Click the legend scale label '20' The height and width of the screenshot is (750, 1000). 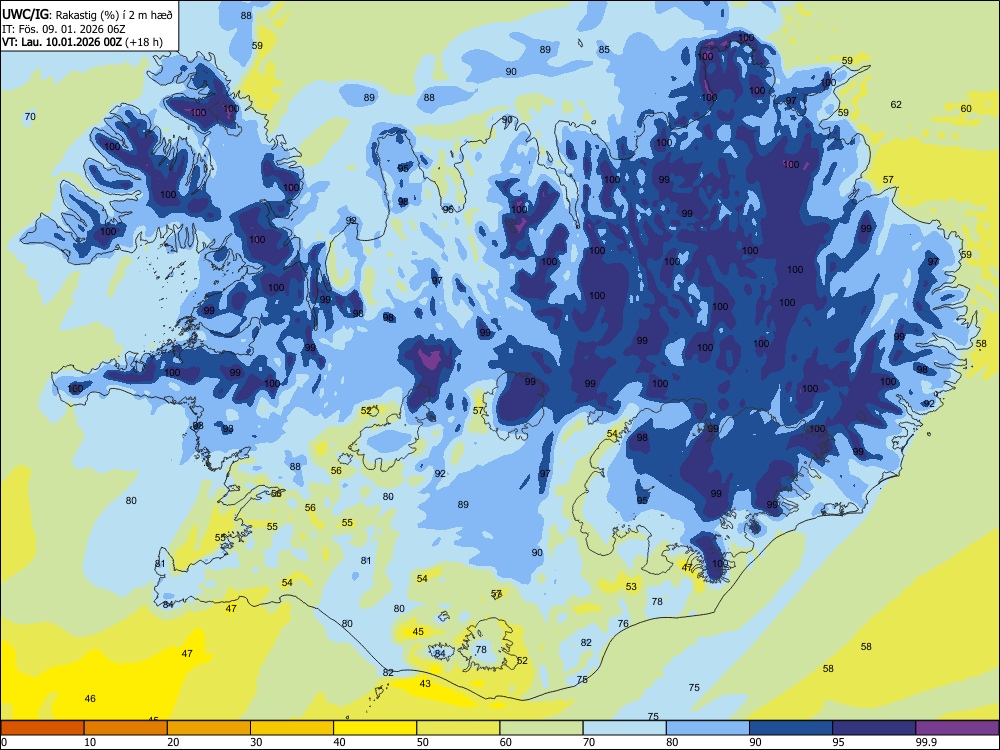point(173,742)
